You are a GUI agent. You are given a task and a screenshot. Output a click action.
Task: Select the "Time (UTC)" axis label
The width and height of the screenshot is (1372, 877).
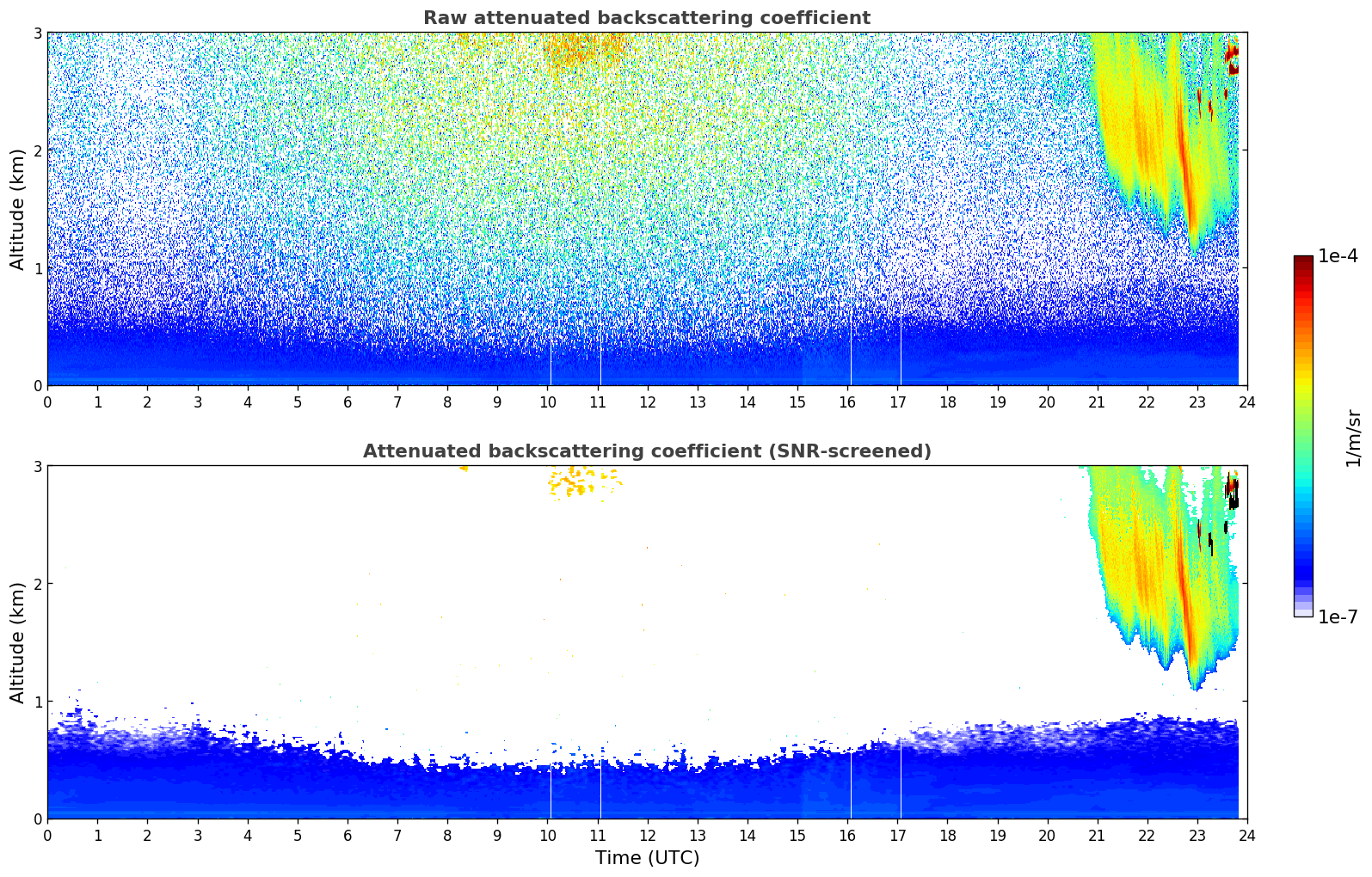(647, 858)
